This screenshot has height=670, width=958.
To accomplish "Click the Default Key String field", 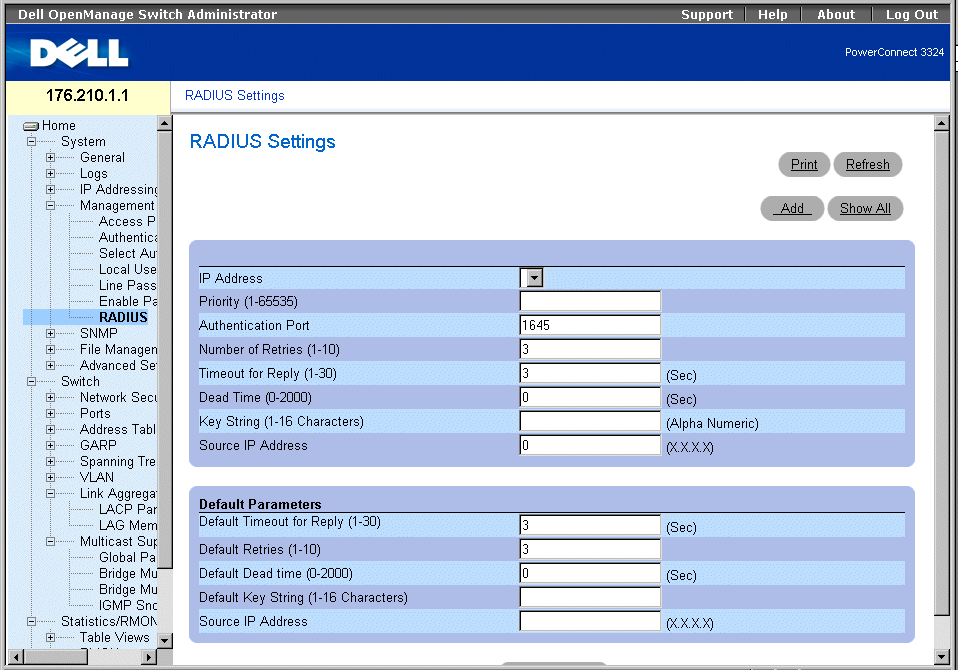I will 590,597.
